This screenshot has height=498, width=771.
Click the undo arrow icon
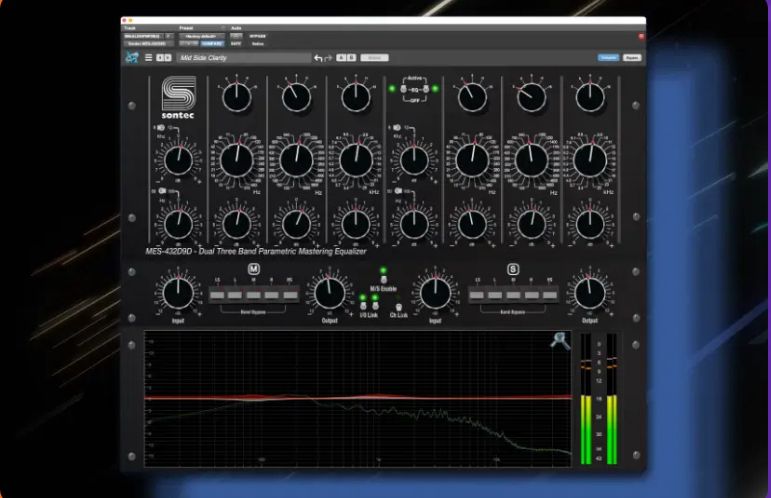(318, 59)
